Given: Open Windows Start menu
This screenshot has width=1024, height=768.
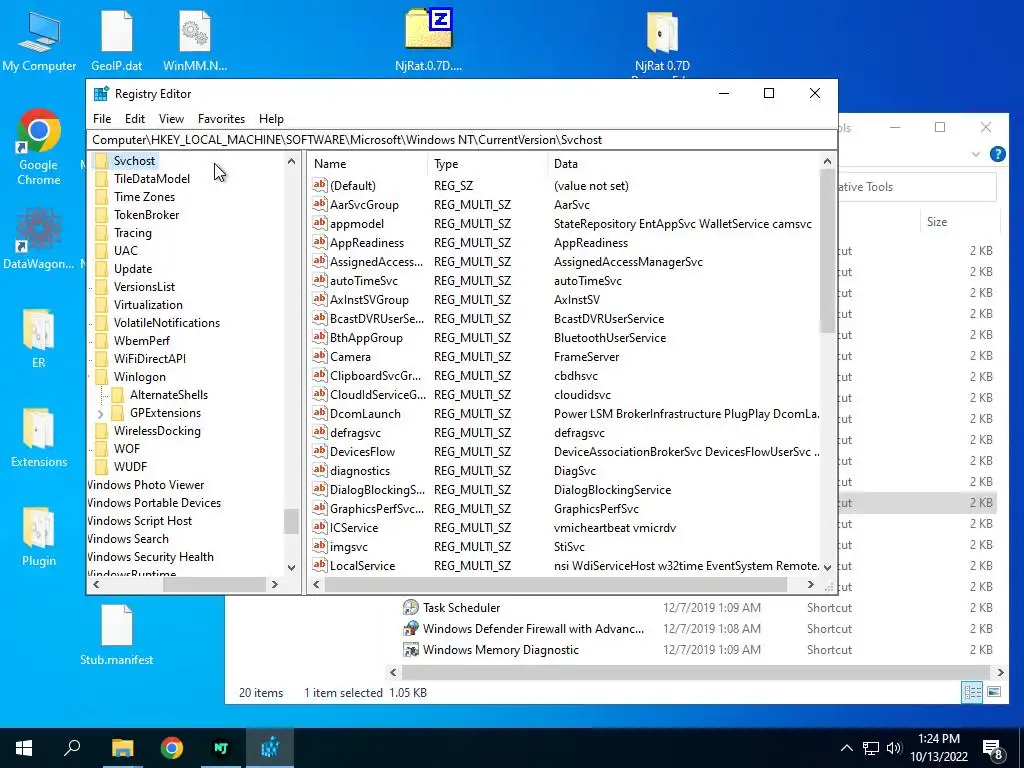Looking at the screenshot, I should click(24, 748).
